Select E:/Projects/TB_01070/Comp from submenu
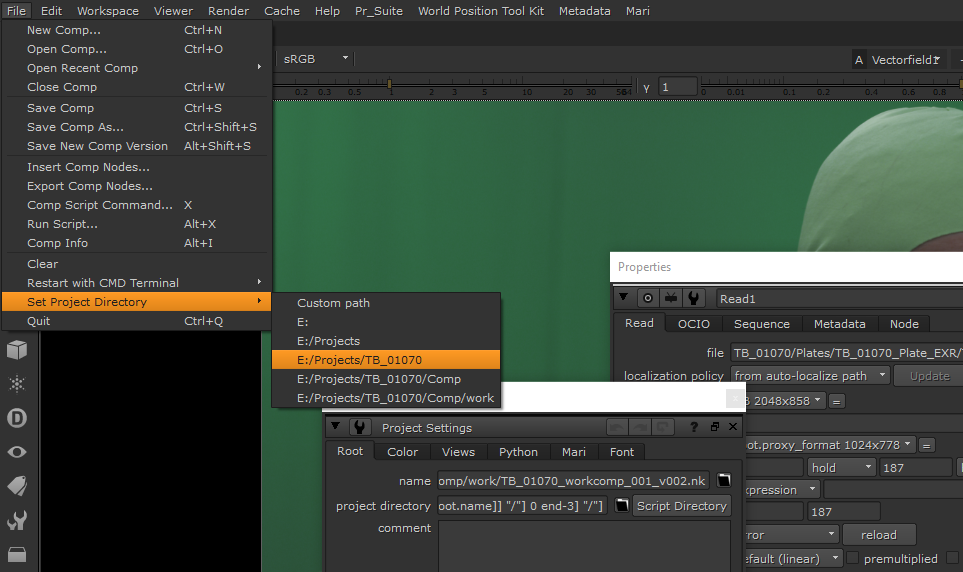Viewport: 963px width, 572px height. pos(378,379)
